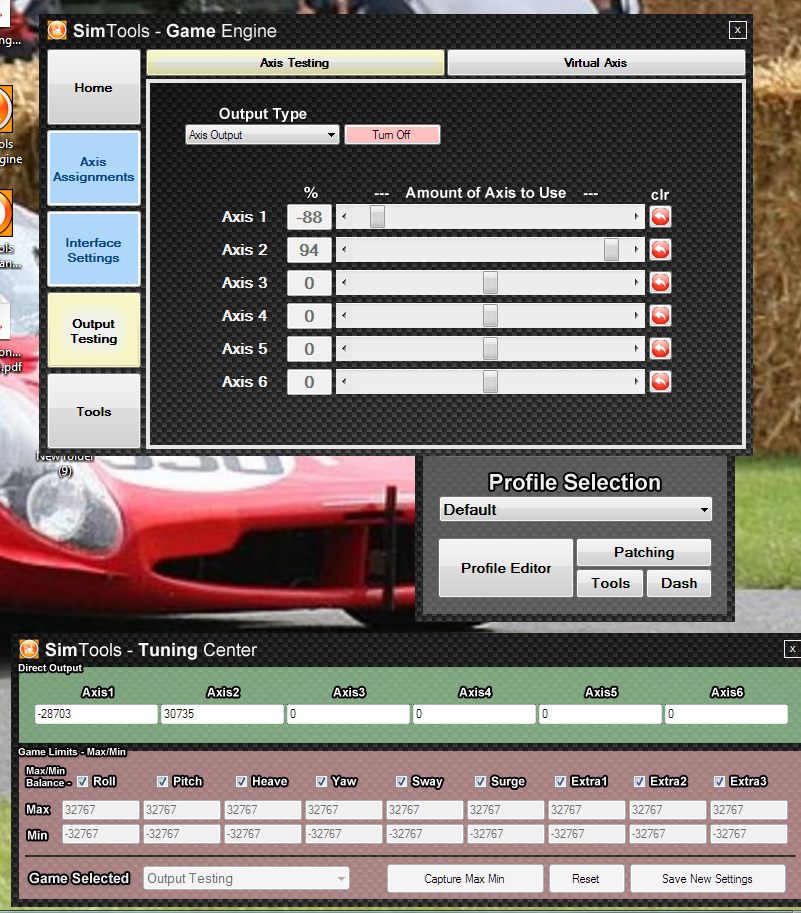Open Tools in the Profile Selection panel
The width and height of the screenshot is (801, 913).
(x=610, y=583)
